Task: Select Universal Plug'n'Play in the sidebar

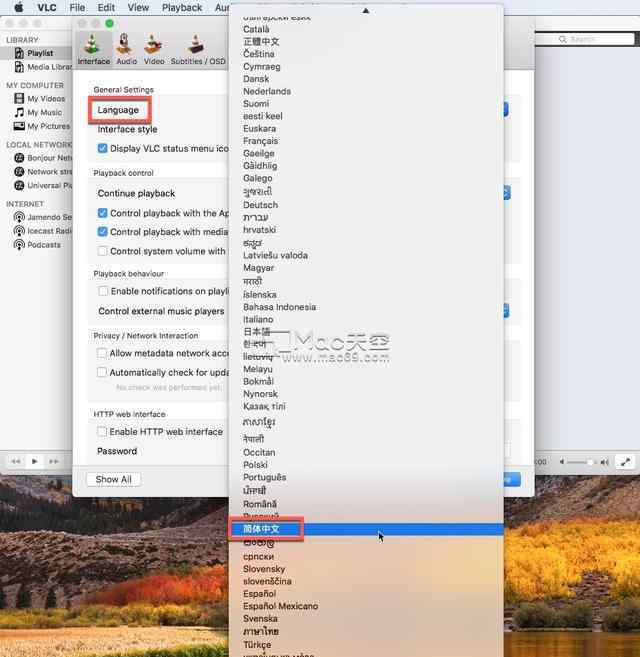Action: [43, 186]
